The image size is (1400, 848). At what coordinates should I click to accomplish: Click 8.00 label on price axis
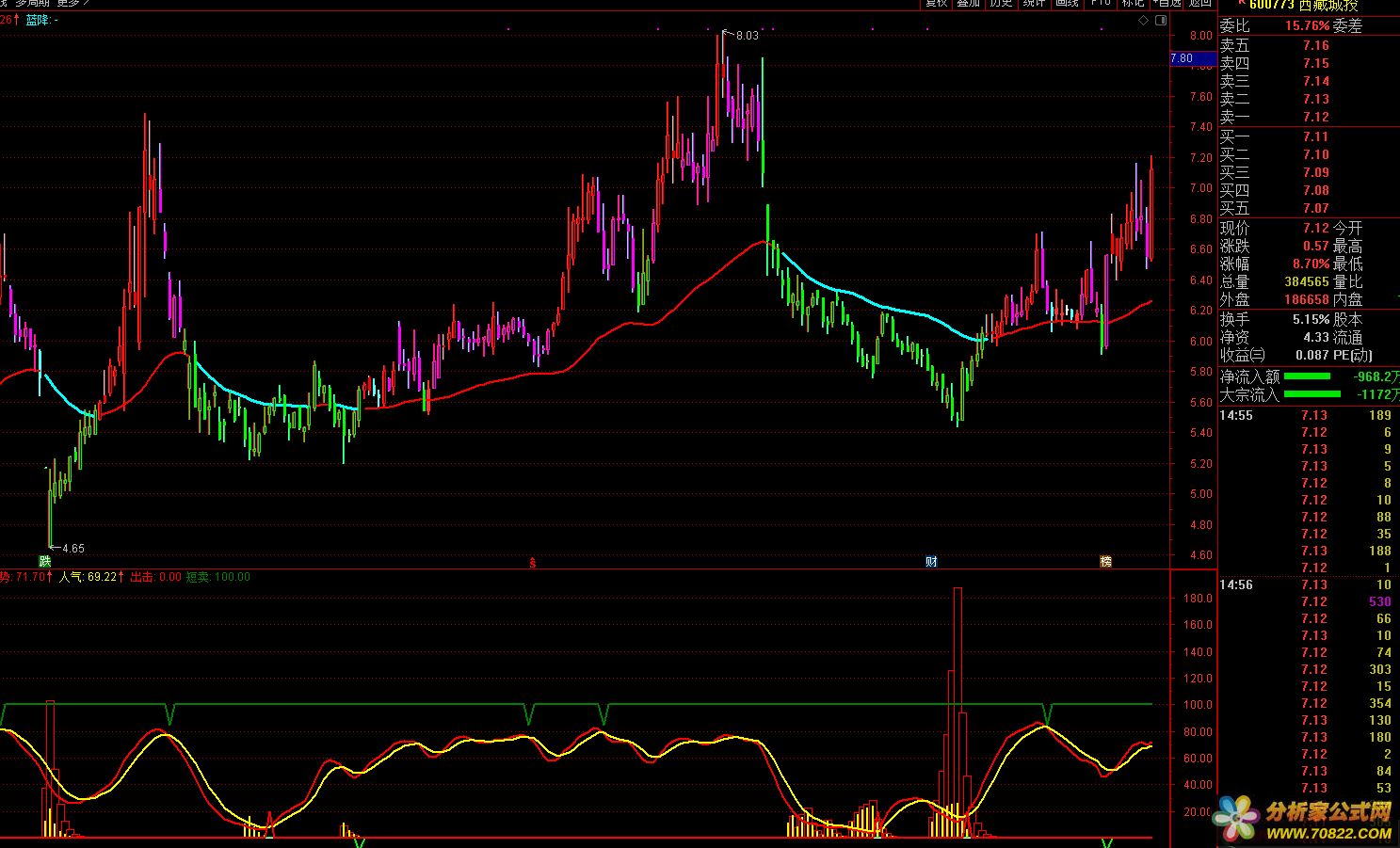[x=1200, y=36]
